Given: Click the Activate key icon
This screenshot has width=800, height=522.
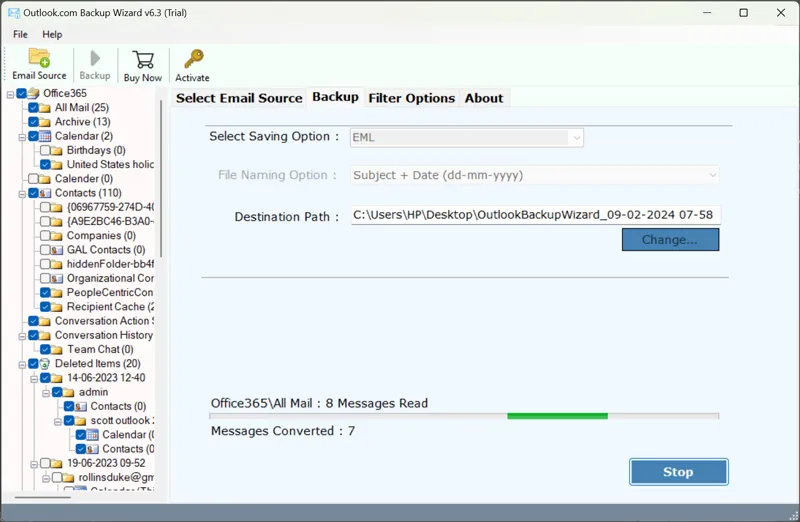Looking at the screenshot, I should [193, 59].
